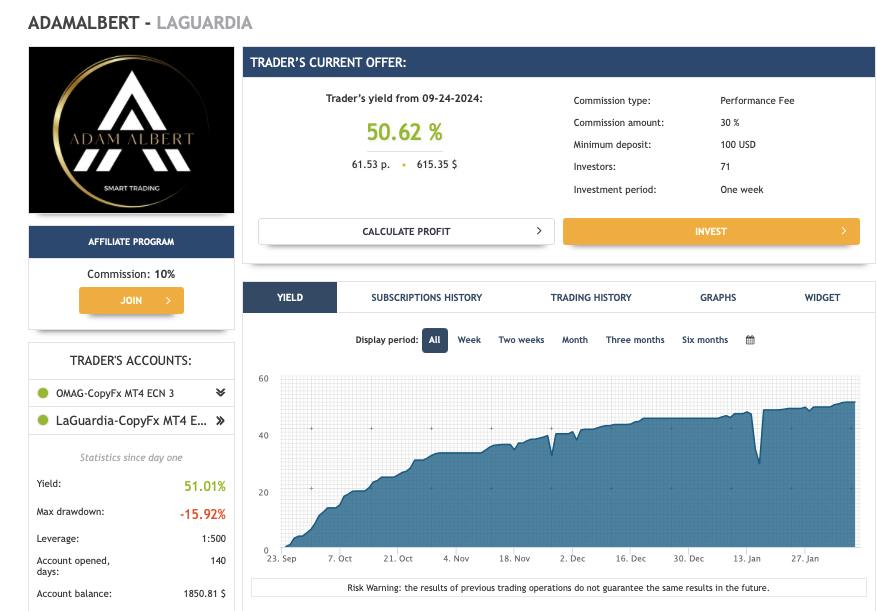Click the 1:500 leverage value
877x611 pixels.
tap(214, 539)
